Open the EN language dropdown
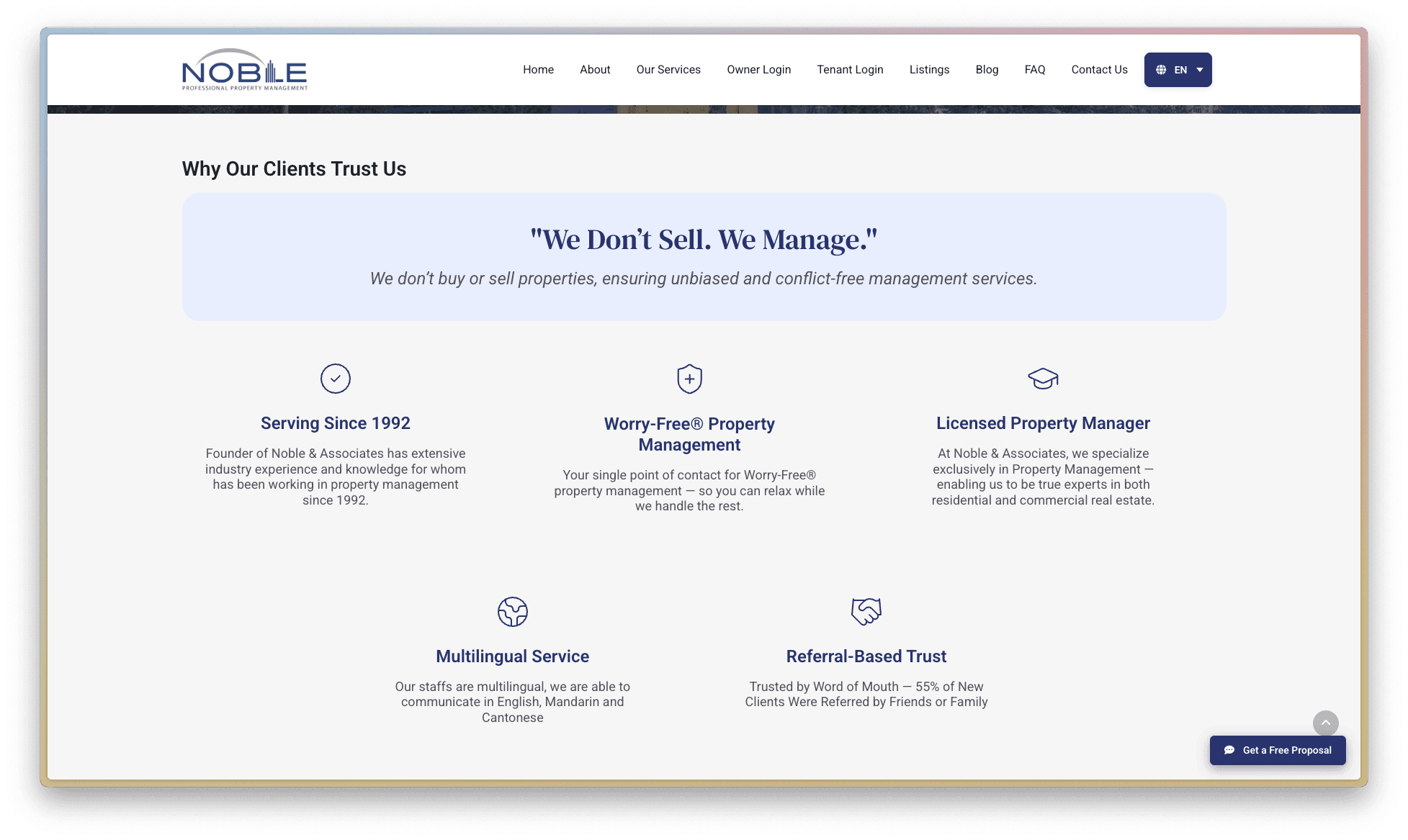 click(1180, 70)
